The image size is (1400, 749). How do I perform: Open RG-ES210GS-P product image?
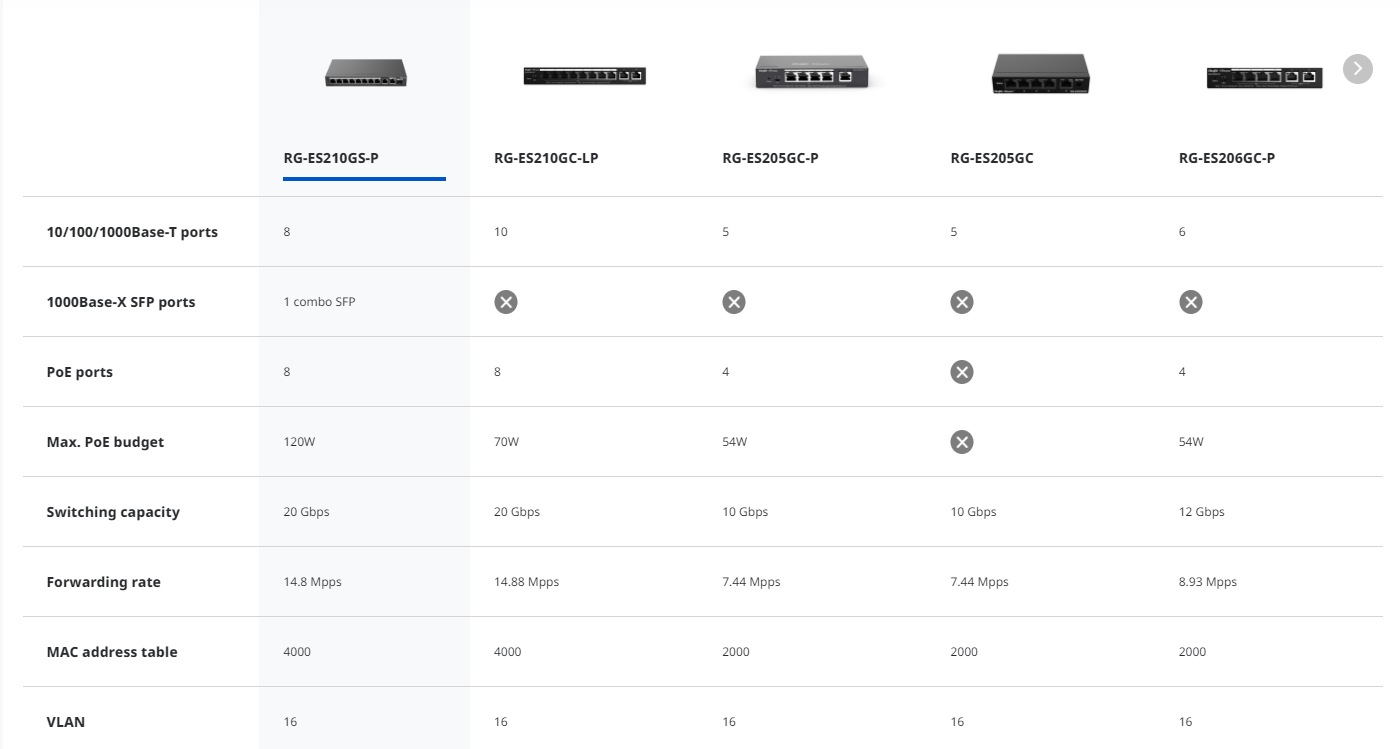pos(366,73)
